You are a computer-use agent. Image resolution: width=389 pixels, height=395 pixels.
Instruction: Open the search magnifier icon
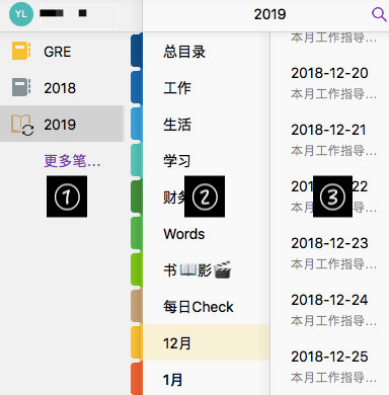coord(379,14)
